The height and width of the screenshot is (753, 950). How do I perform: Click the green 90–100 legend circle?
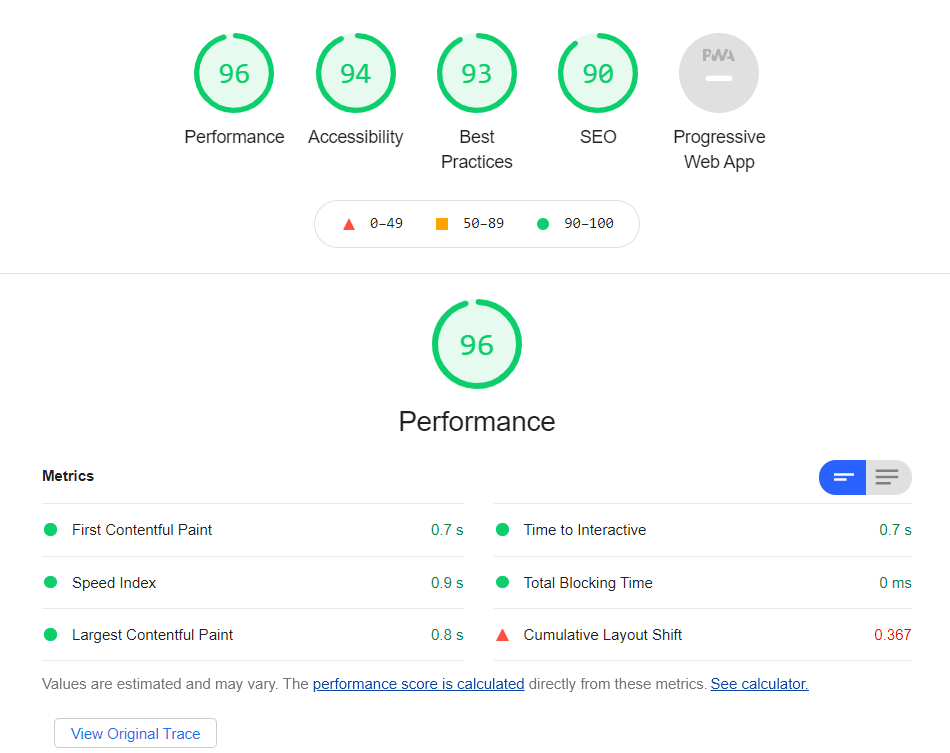[x=543, y=224]
